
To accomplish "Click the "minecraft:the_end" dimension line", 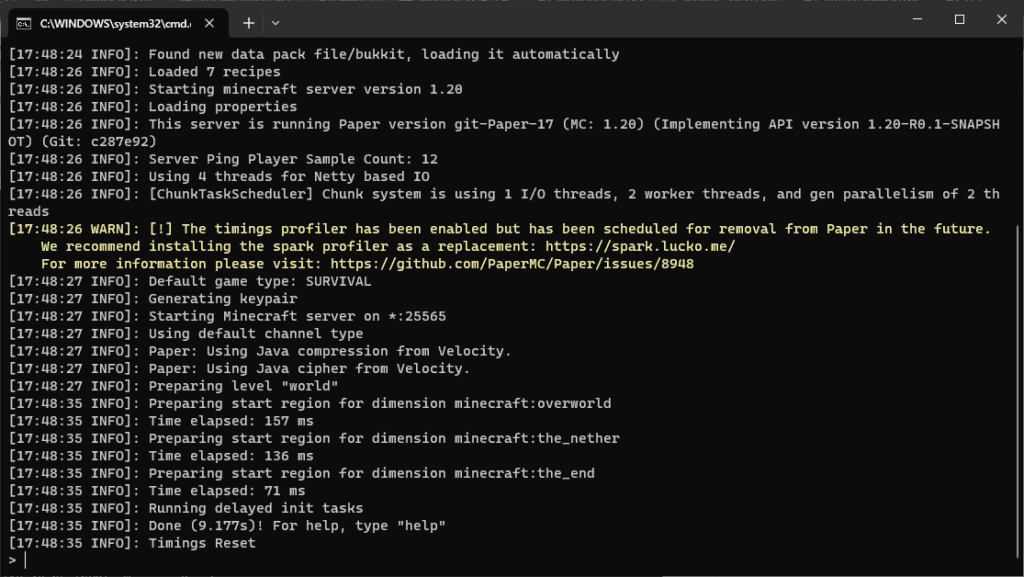I will 301,473.
